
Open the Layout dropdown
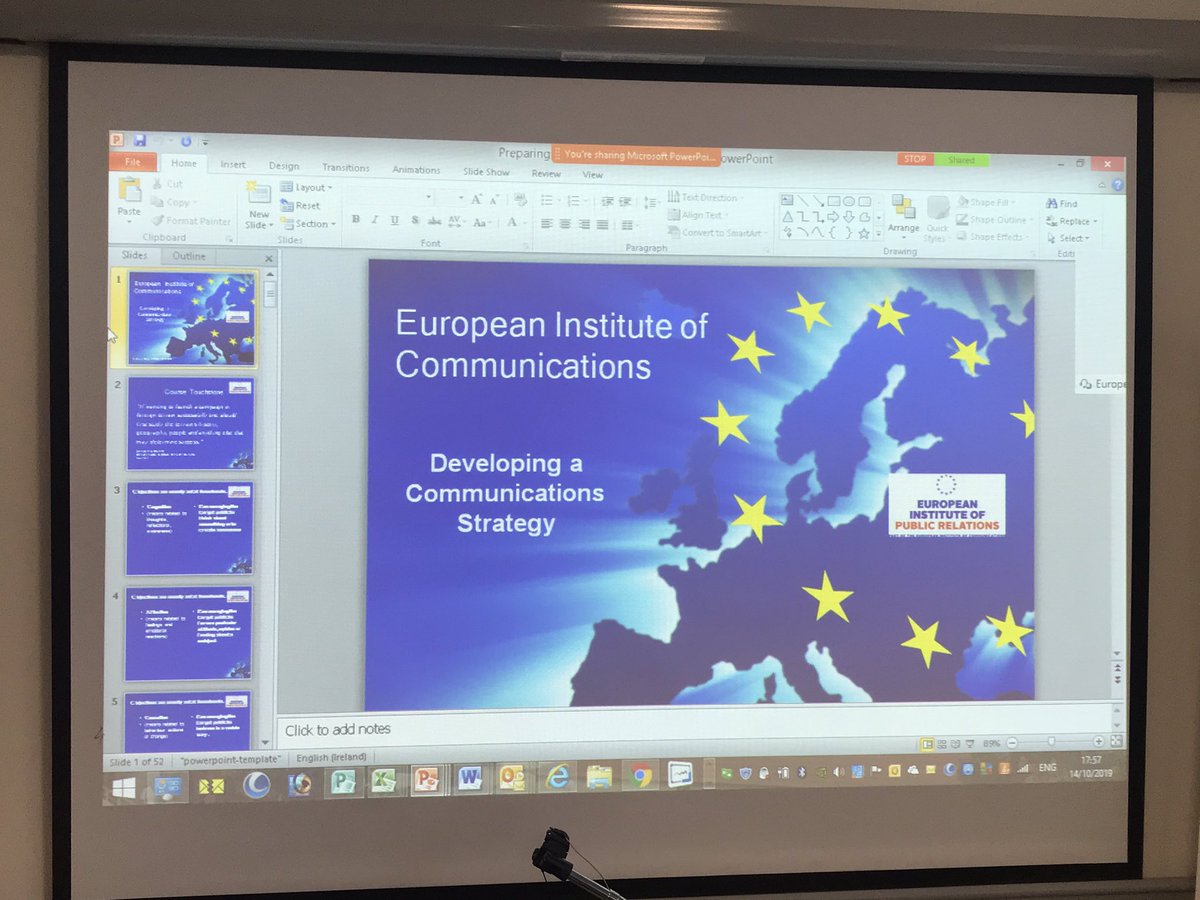306,188
